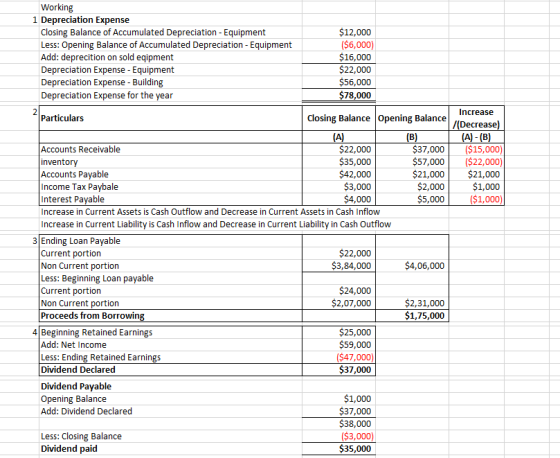Click 'Depreciation Expense - Building' label

tap(102, 83)
